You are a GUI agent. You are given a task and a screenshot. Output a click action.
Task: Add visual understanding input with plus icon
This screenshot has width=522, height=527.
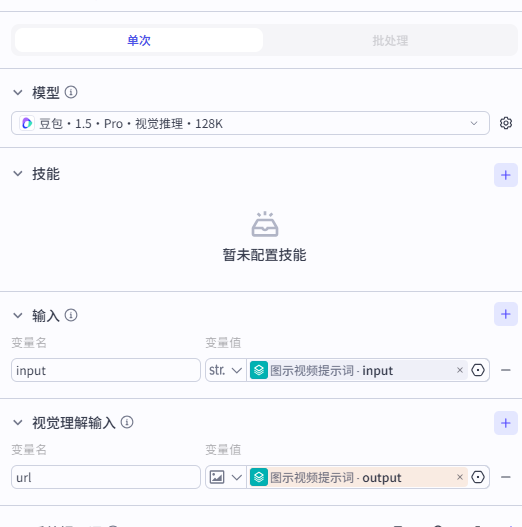pos(506,423)
